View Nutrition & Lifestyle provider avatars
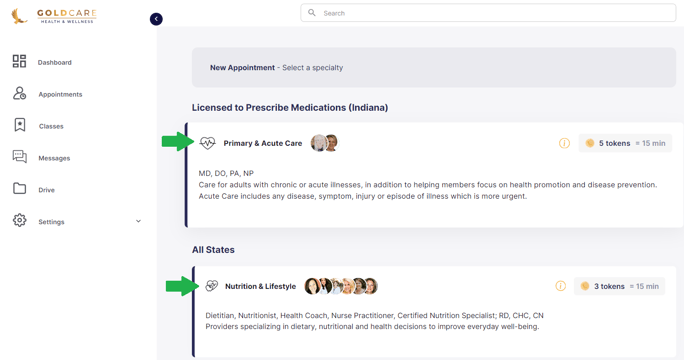The image size is (684, 360). tap(341, 286)
